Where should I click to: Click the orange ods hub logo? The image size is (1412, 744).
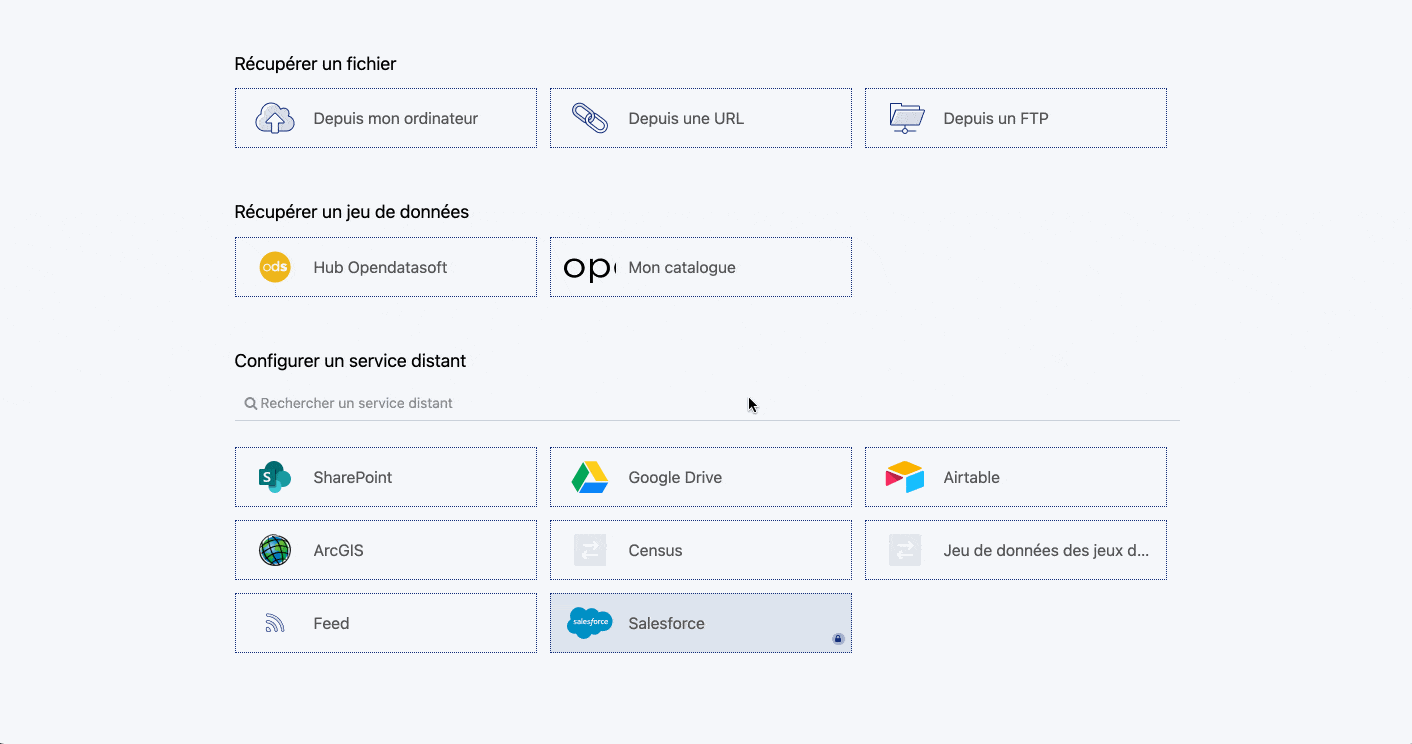[x=275, y=267]
